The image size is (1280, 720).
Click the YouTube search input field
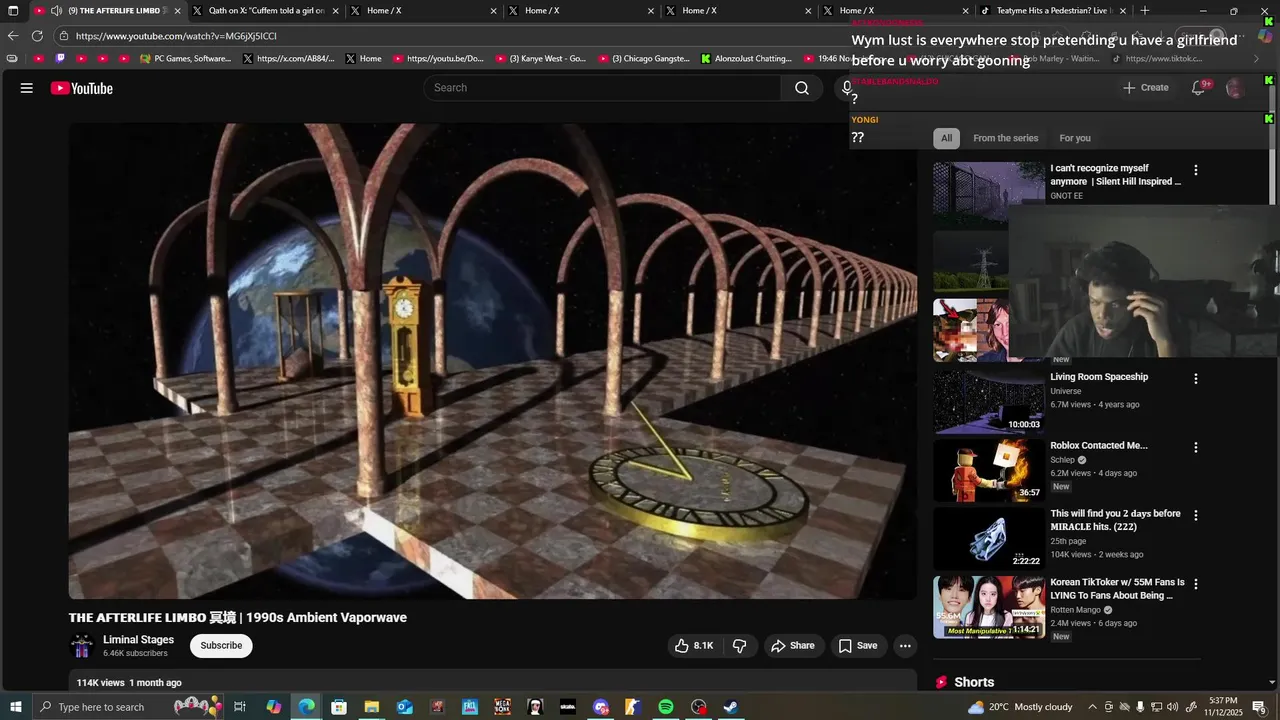coord(603,88)
